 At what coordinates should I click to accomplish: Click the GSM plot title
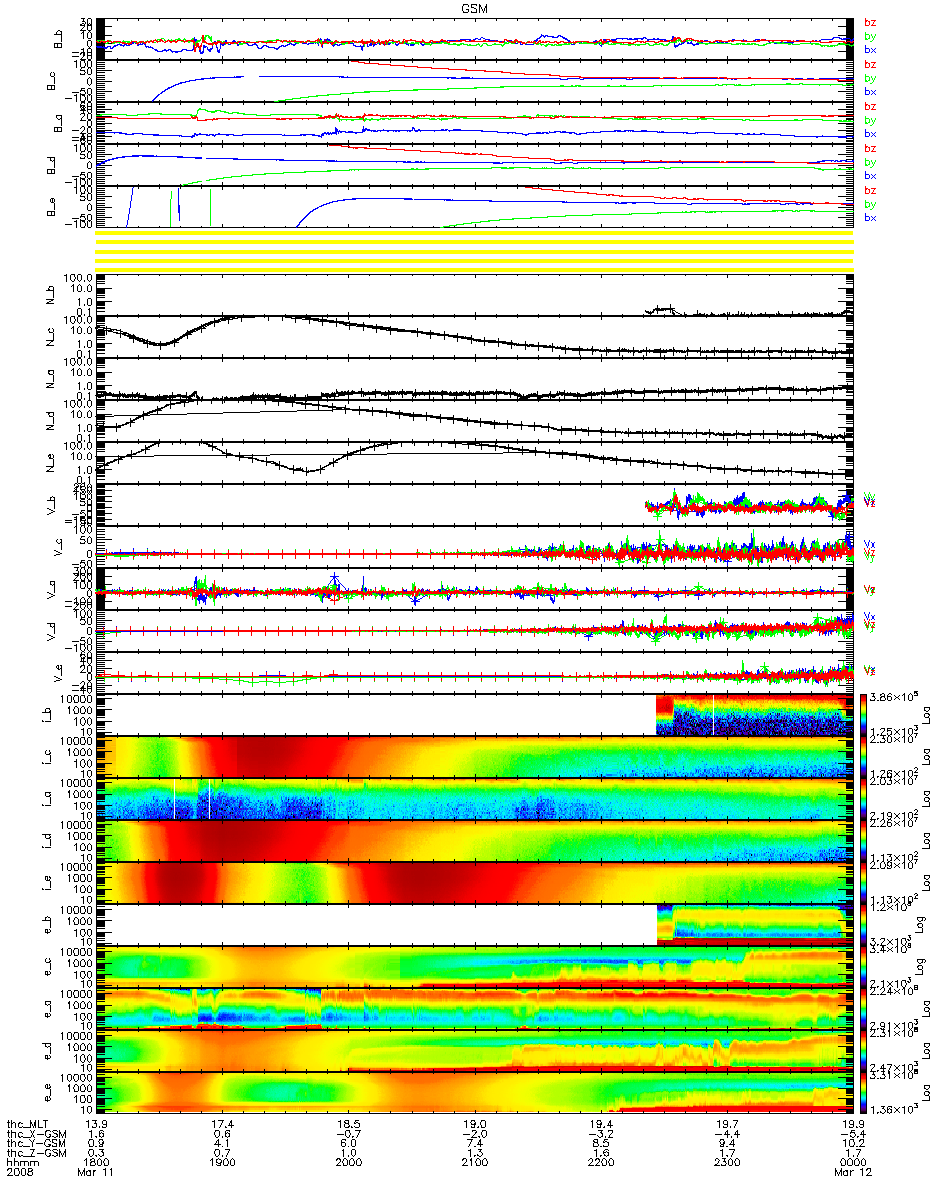pyautogui.click(x=474, y=8)
